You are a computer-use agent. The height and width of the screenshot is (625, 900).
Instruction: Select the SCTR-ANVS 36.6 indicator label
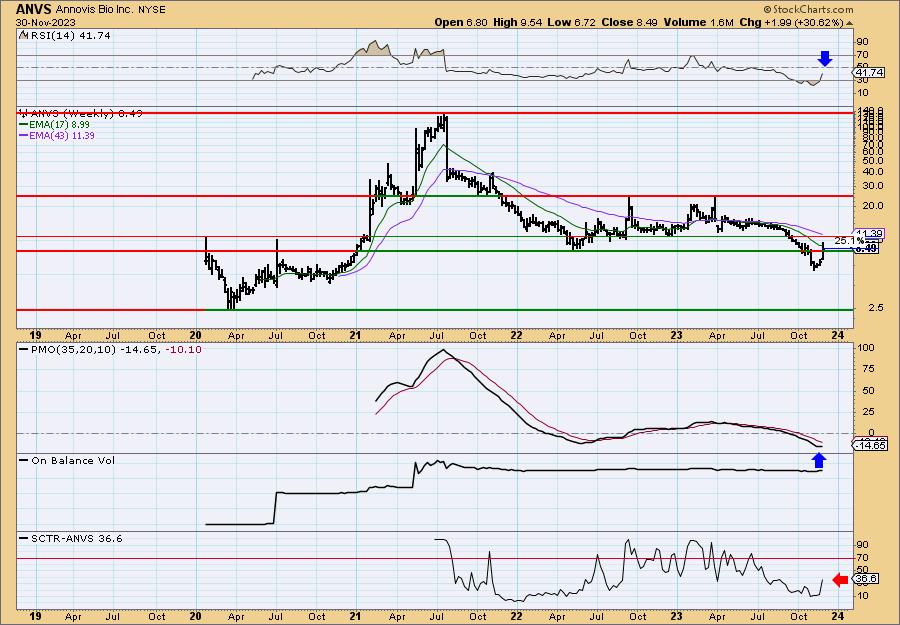coord(76,538)
